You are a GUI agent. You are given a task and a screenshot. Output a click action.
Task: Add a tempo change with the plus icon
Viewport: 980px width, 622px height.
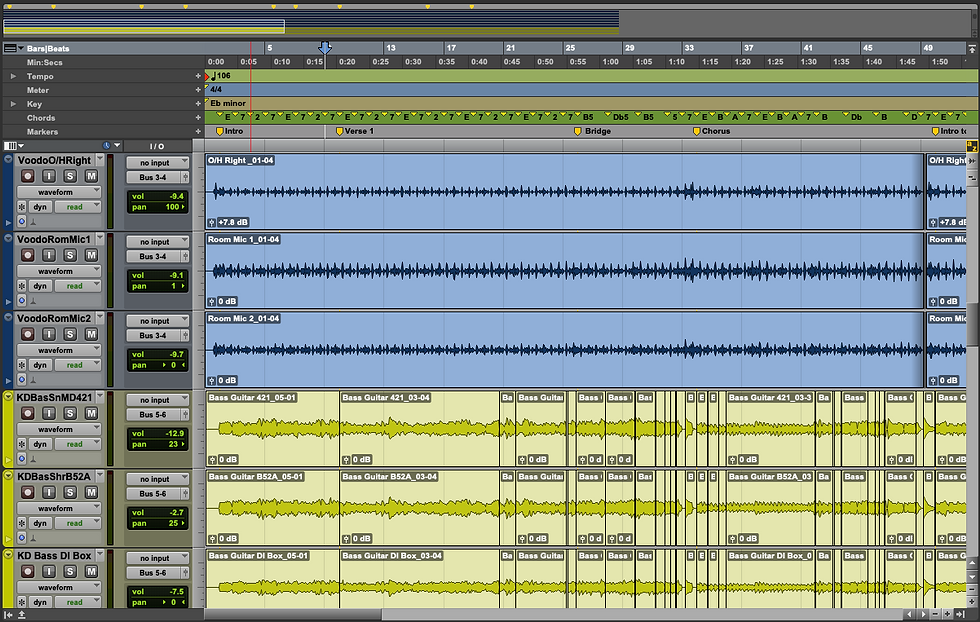click(x=198, y=76)
